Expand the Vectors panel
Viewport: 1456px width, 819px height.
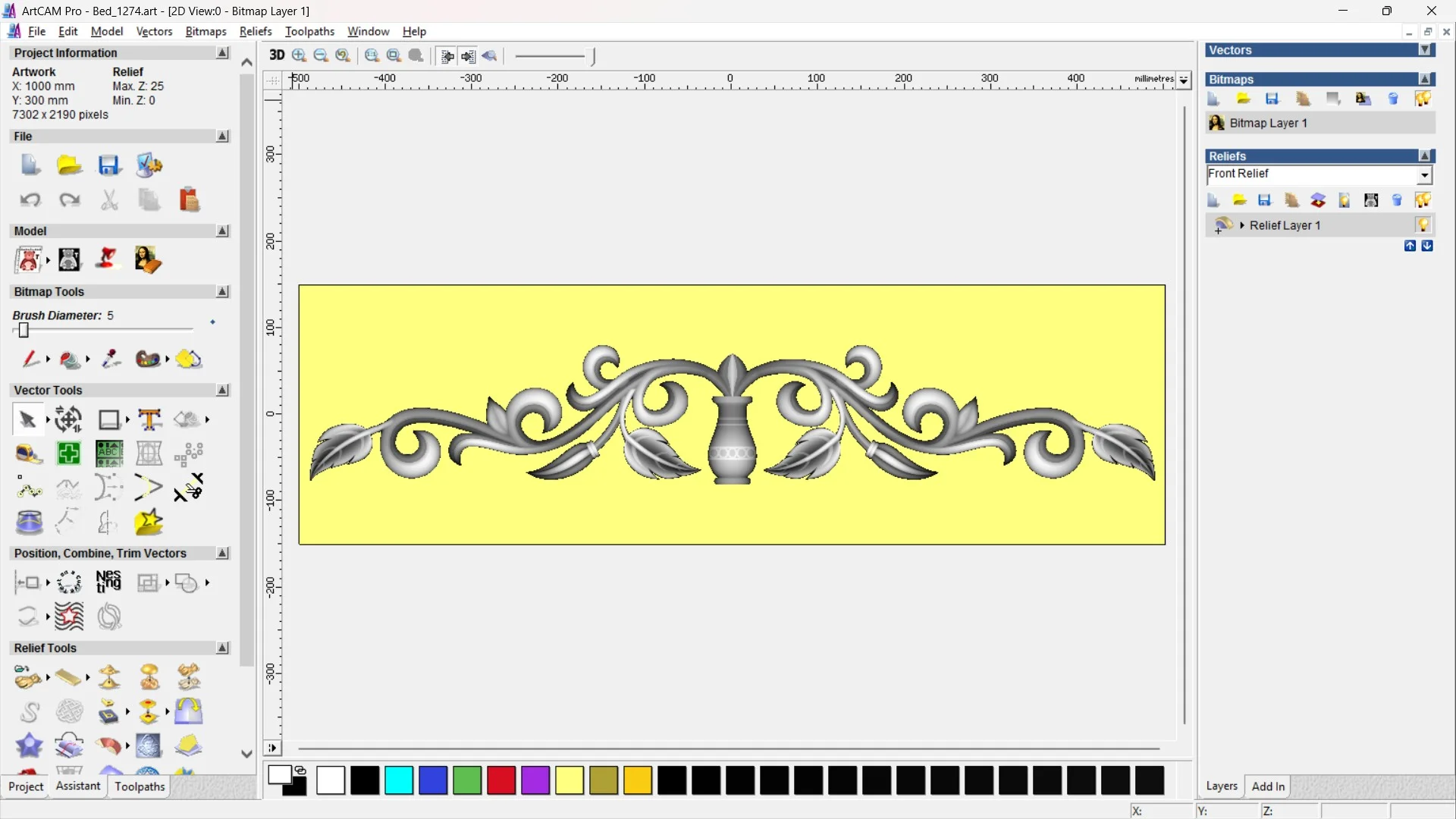[1425, 50]
